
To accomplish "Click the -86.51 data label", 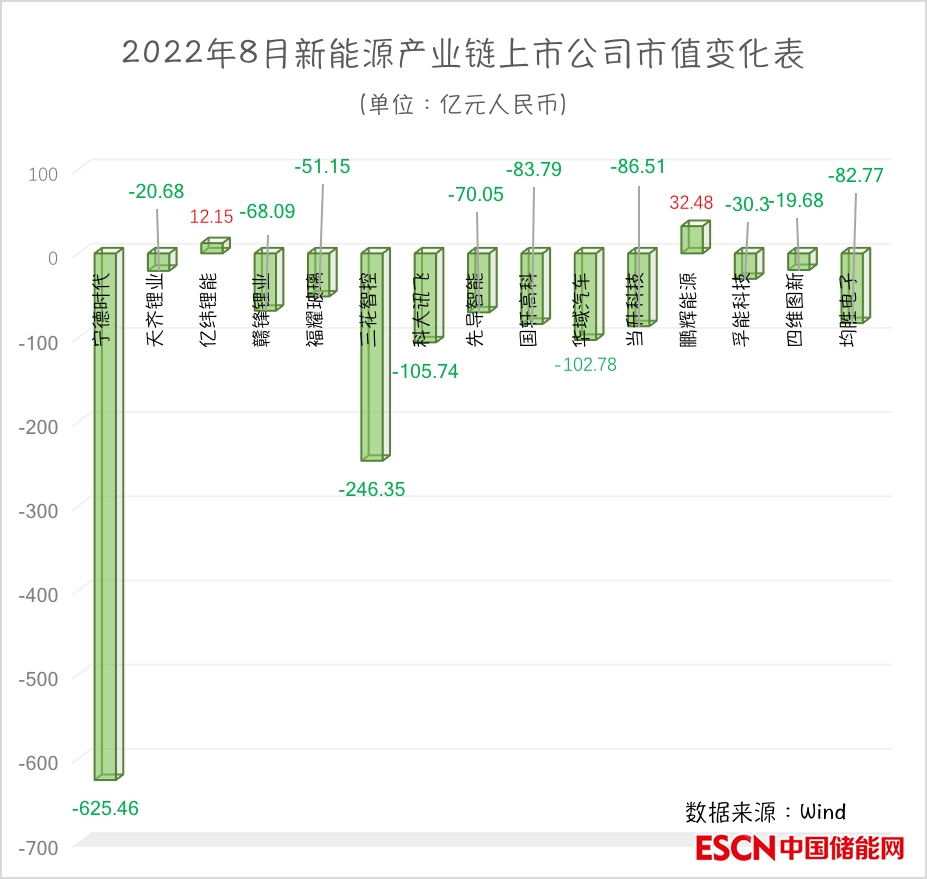I will [637, 167].
